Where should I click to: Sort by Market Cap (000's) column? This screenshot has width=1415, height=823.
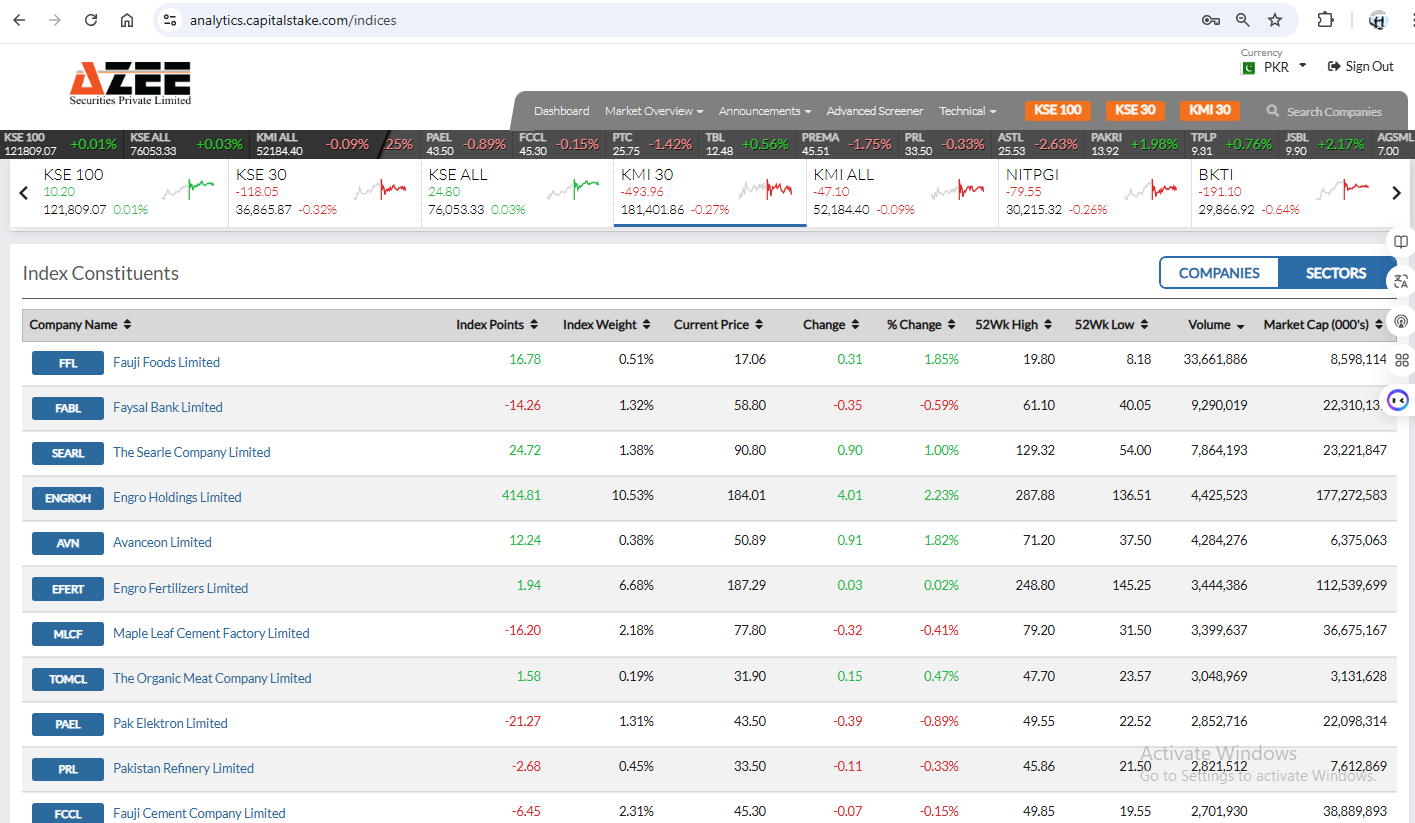(1324, 325)
